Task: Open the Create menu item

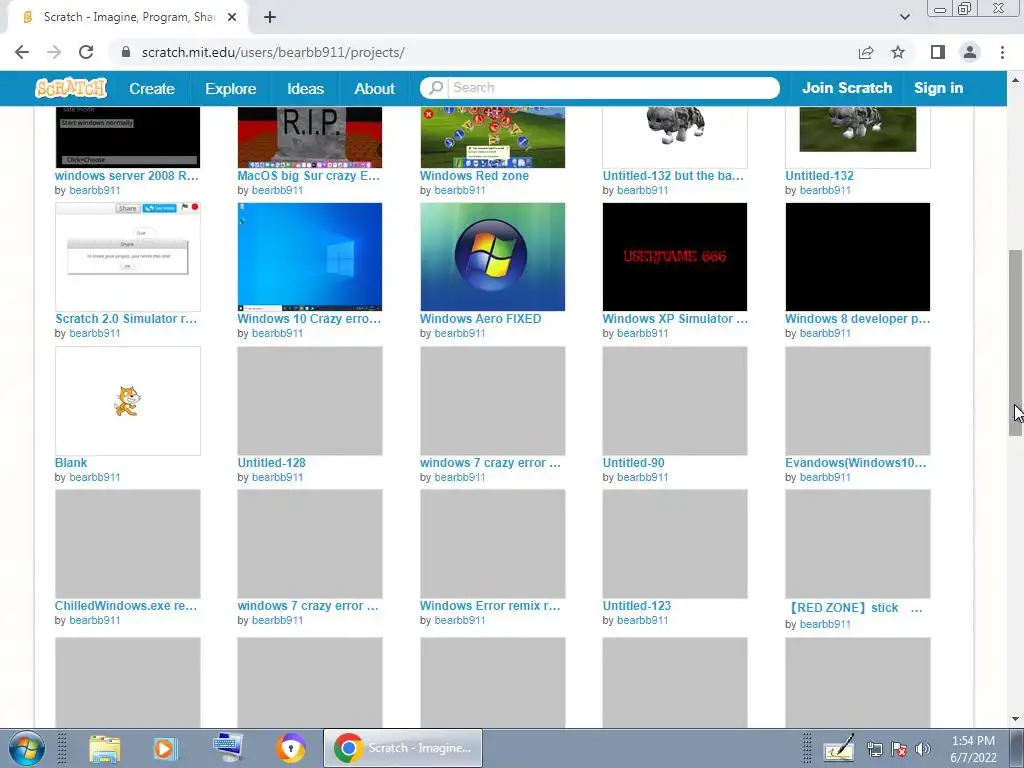Action: click(152, 88)
